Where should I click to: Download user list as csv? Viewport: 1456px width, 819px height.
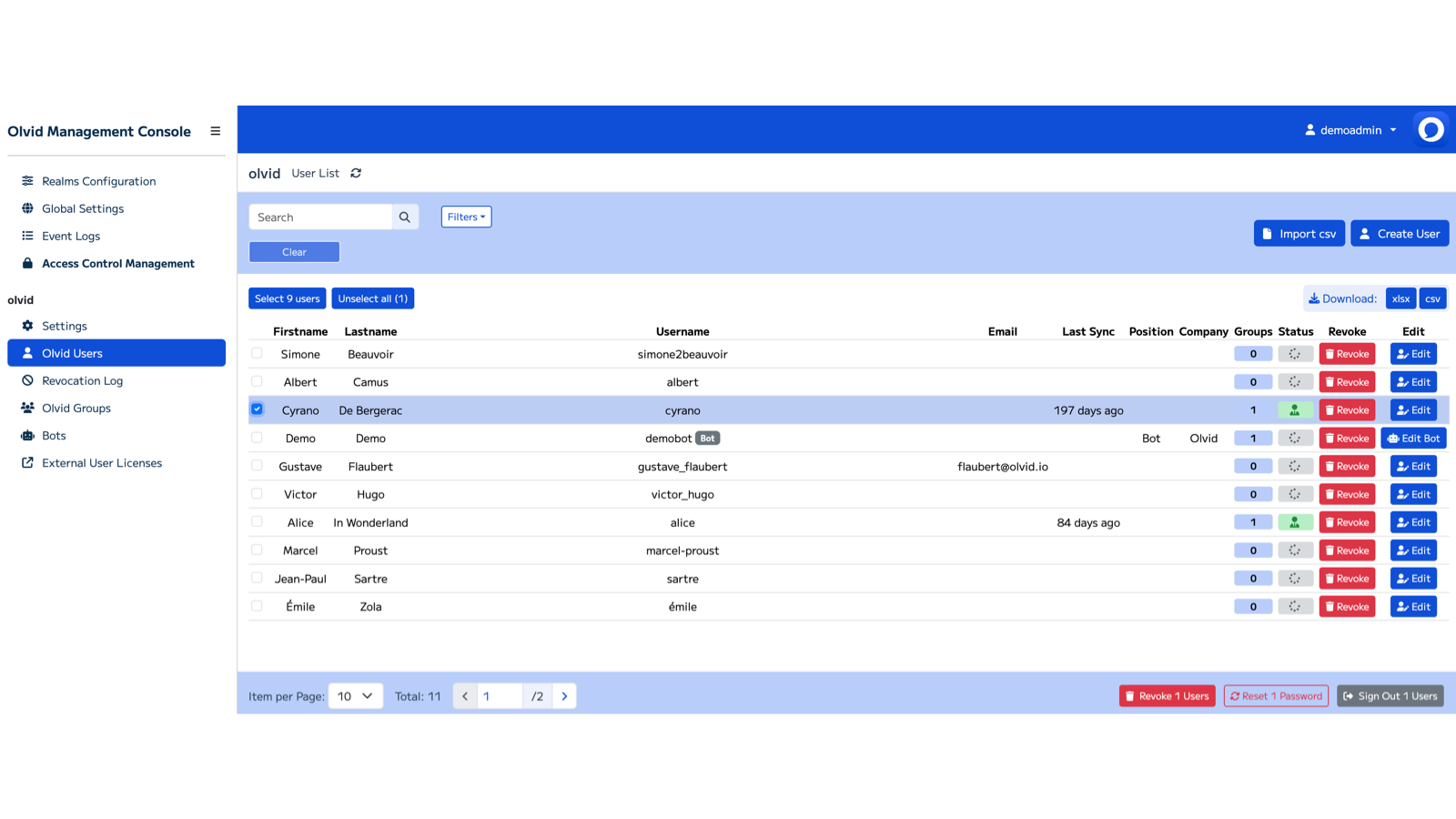(x=1432, y=298)
